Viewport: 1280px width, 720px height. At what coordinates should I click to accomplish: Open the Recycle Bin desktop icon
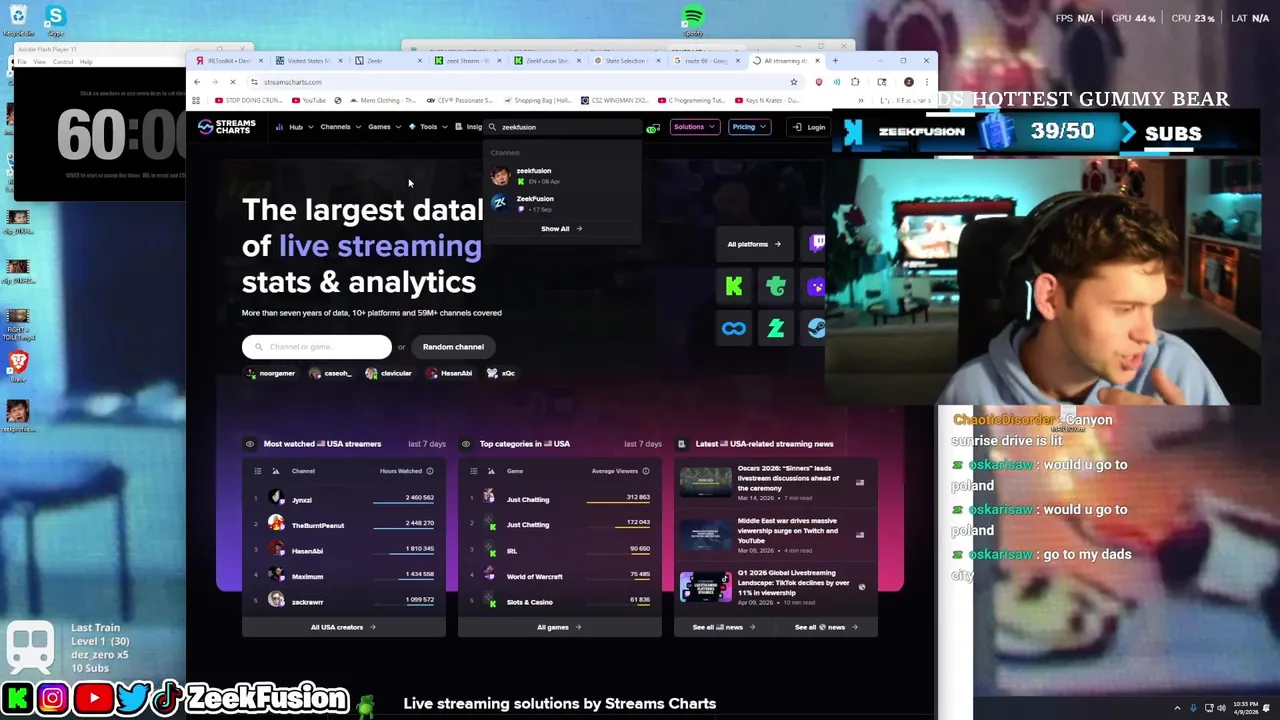coord(17,20)
